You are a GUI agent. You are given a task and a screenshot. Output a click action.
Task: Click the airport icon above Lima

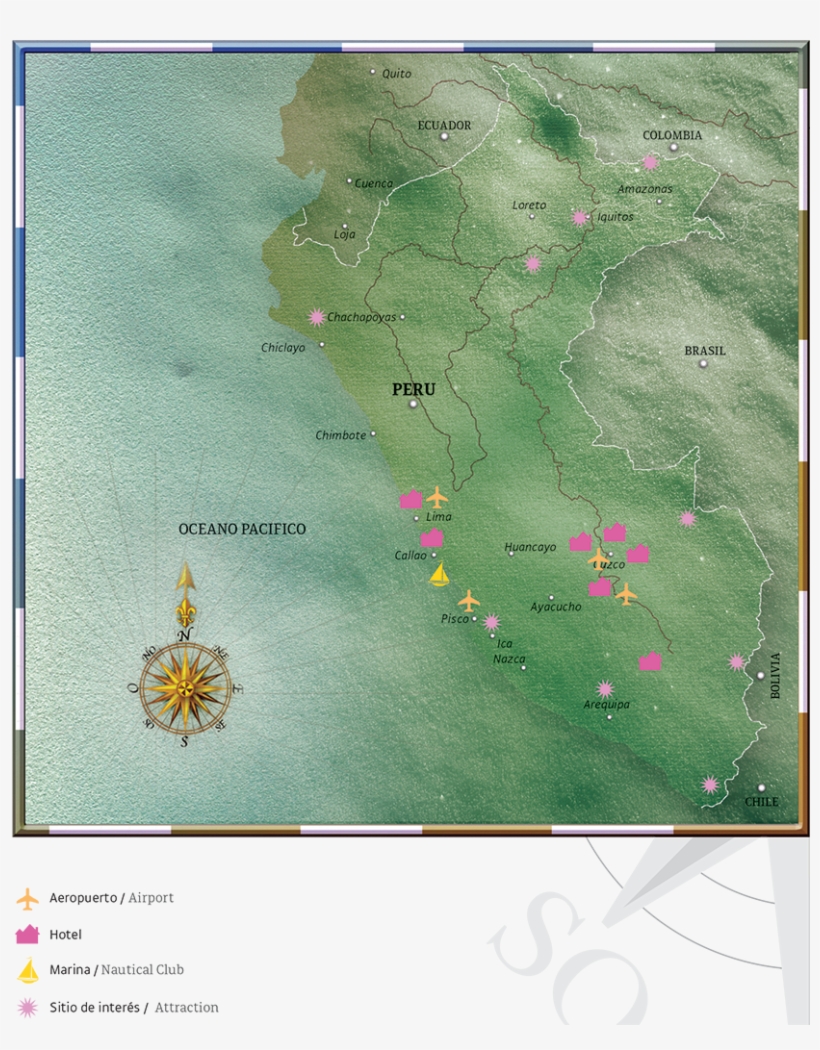click(437, 498)
